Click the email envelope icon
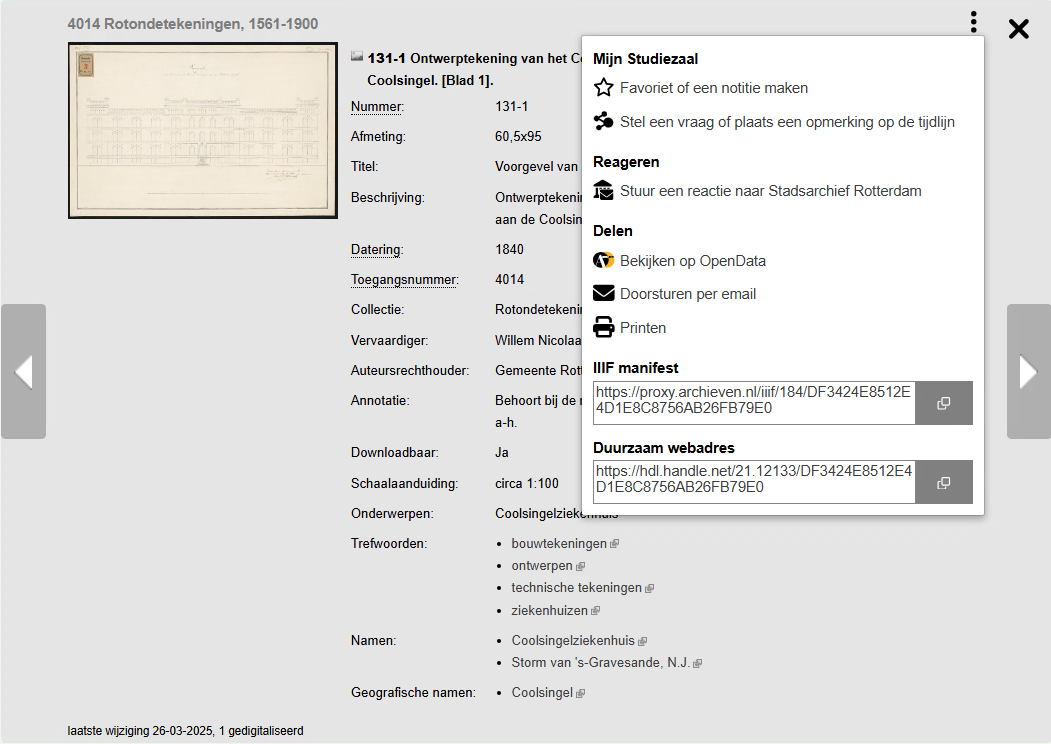The width and height of the screenshot is (1051, 744). click(x=603, y=294)
